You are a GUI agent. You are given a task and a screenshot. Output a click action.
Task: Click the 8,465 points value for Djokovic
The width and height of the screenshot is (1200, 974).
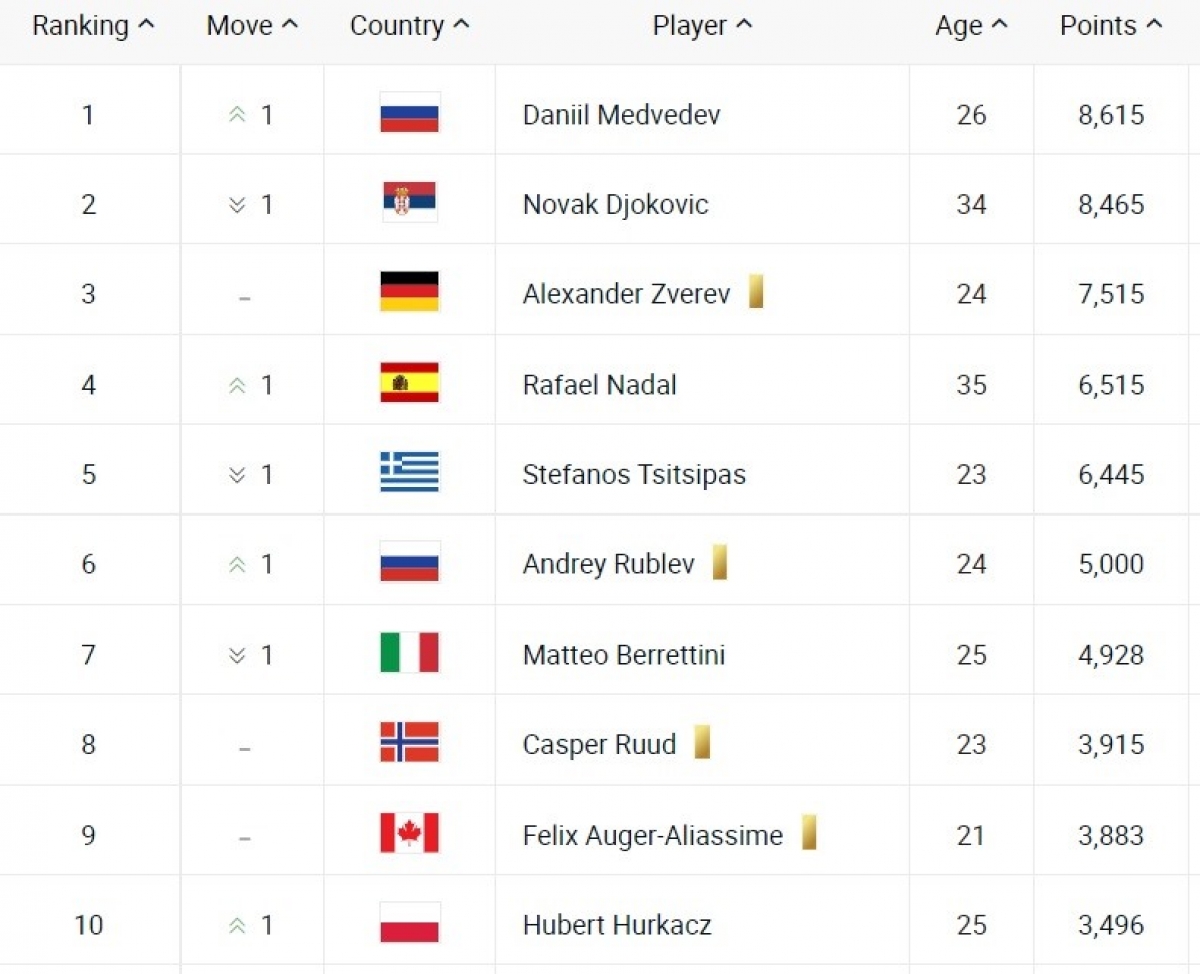(1111, 204)
